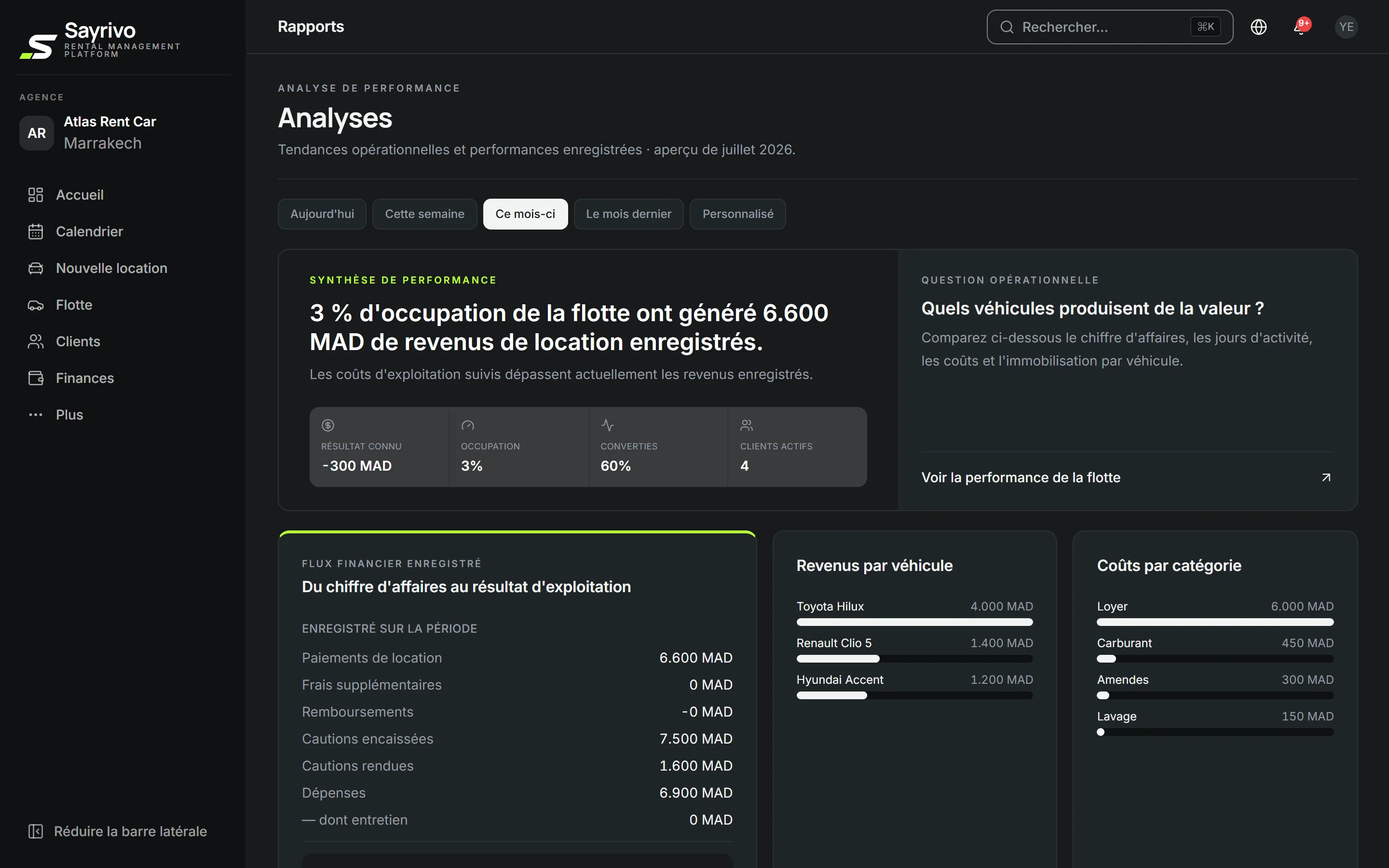Click the AR agency avatar
This screenshot has width=1389, height=868.
pos(37,133)
